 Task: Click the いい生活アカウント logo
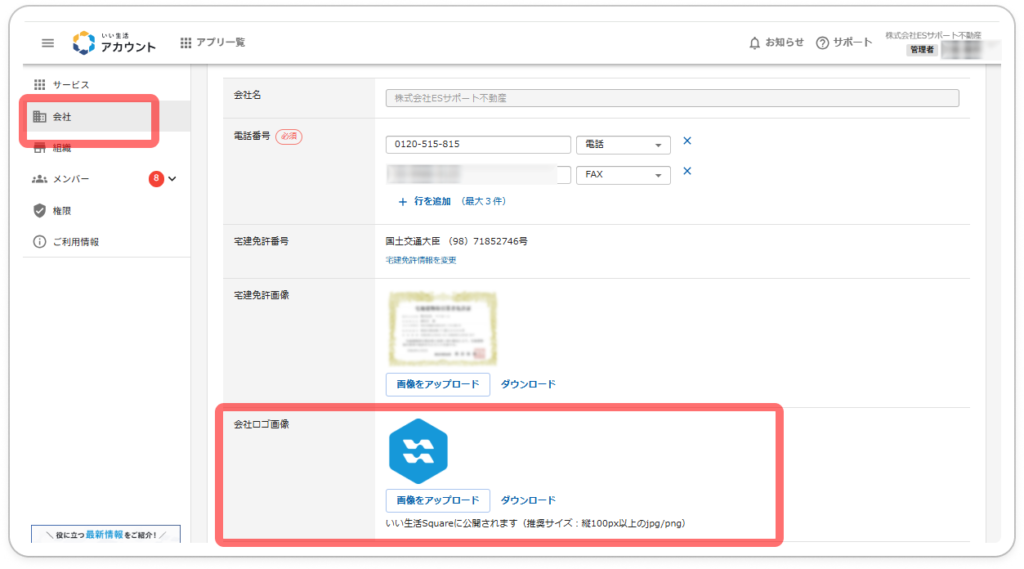point(114,43)
